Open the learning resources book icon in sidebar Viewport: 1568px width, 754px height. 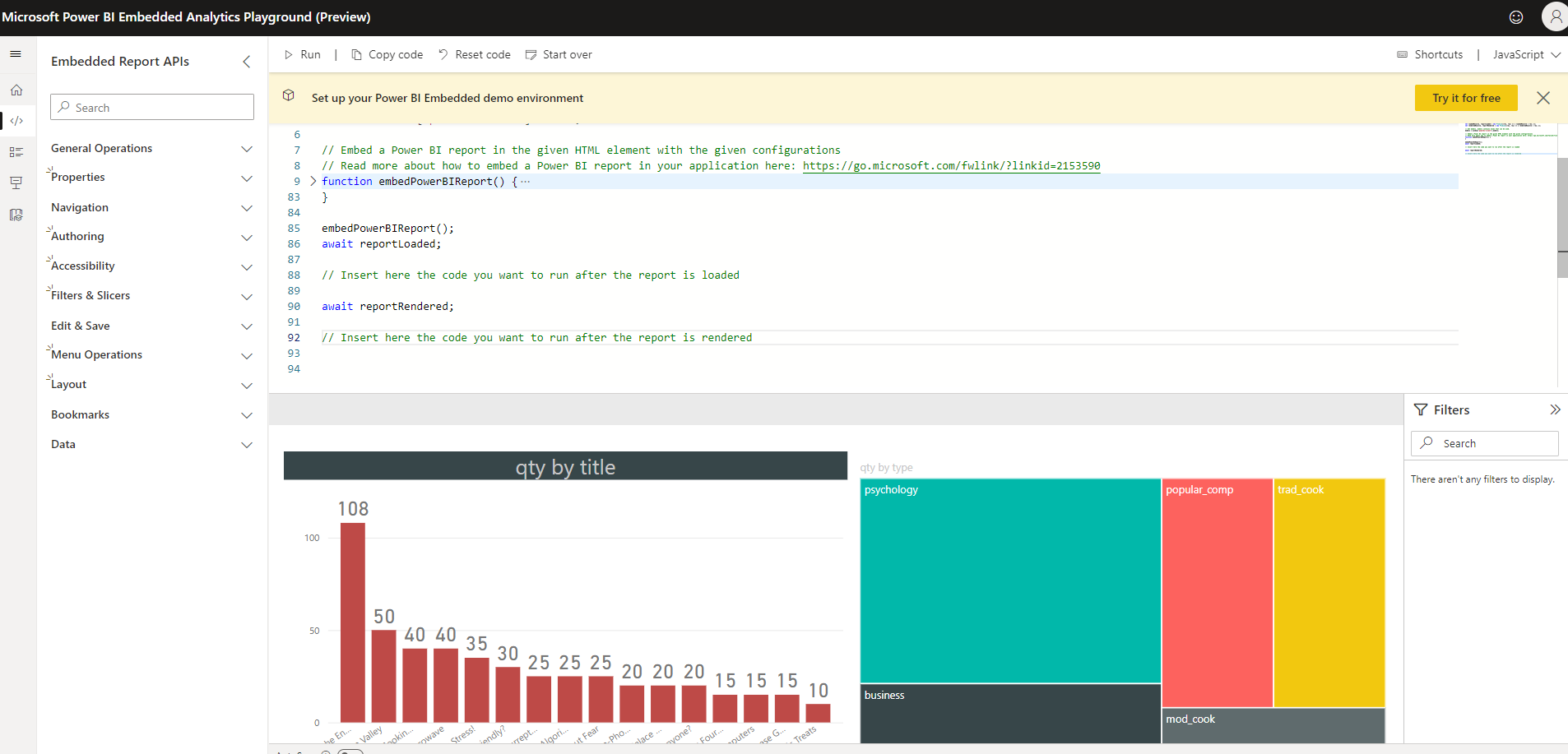pyautogui.click(x=16, y=215)
